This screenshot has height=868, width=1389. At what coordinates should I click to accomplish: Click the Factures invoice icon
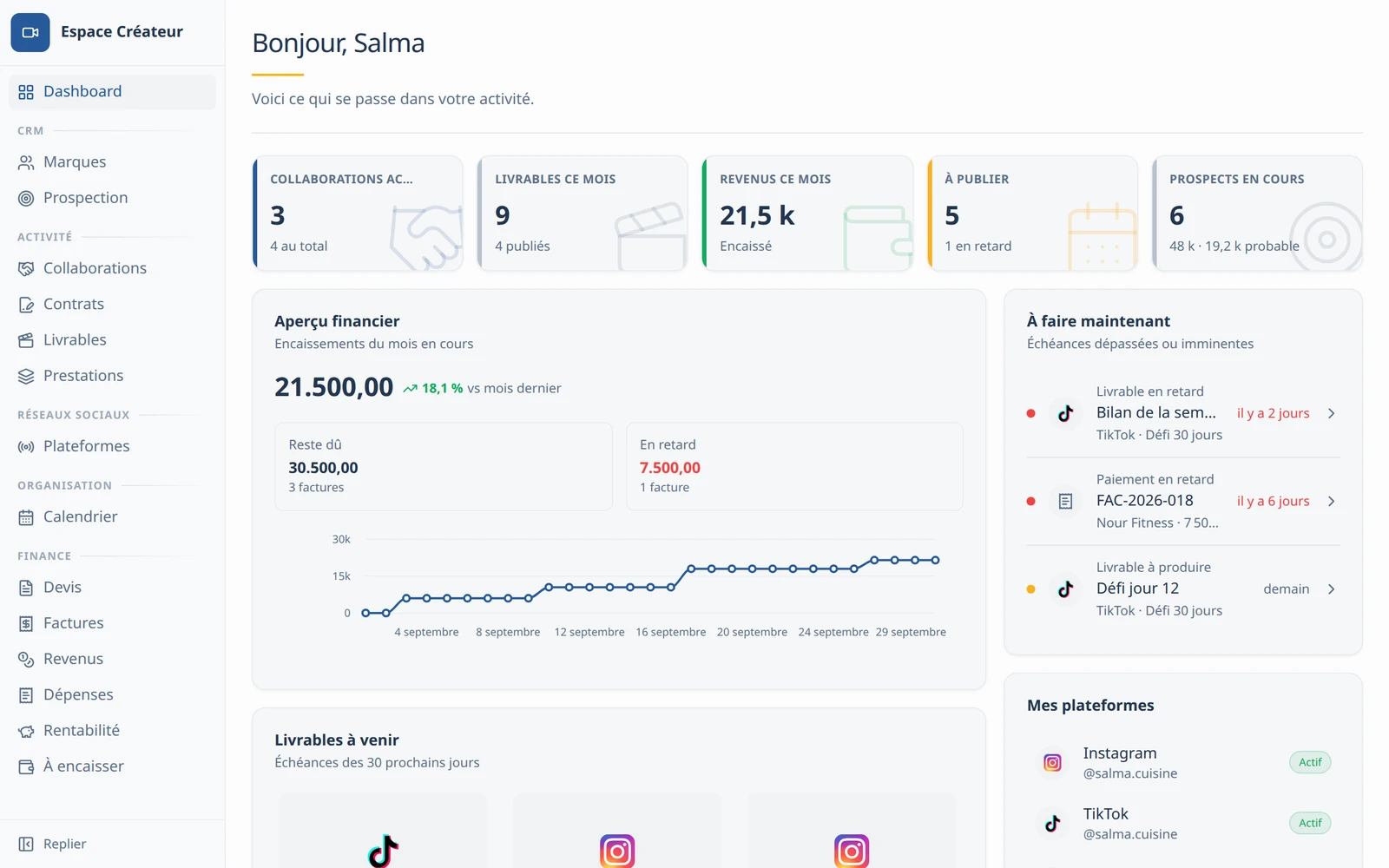coord(26,623)
